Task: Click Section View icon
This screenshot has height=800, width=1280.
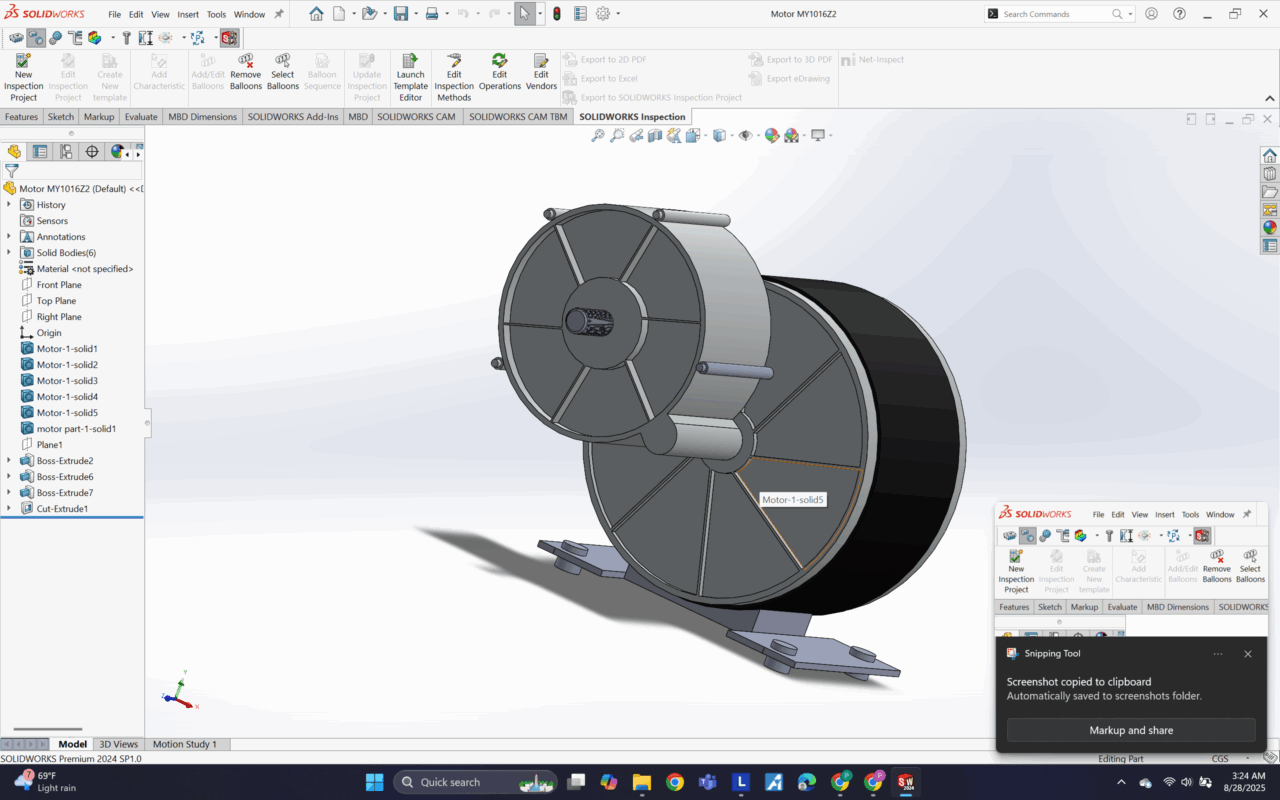Action: point(655,135)
